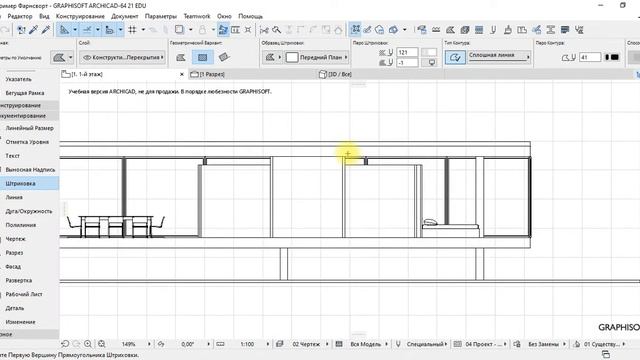Image resolution: width=640 pixels, height=360 pixels.
Task: Select the rectangle geometry method
Action: tap(202, 58)
